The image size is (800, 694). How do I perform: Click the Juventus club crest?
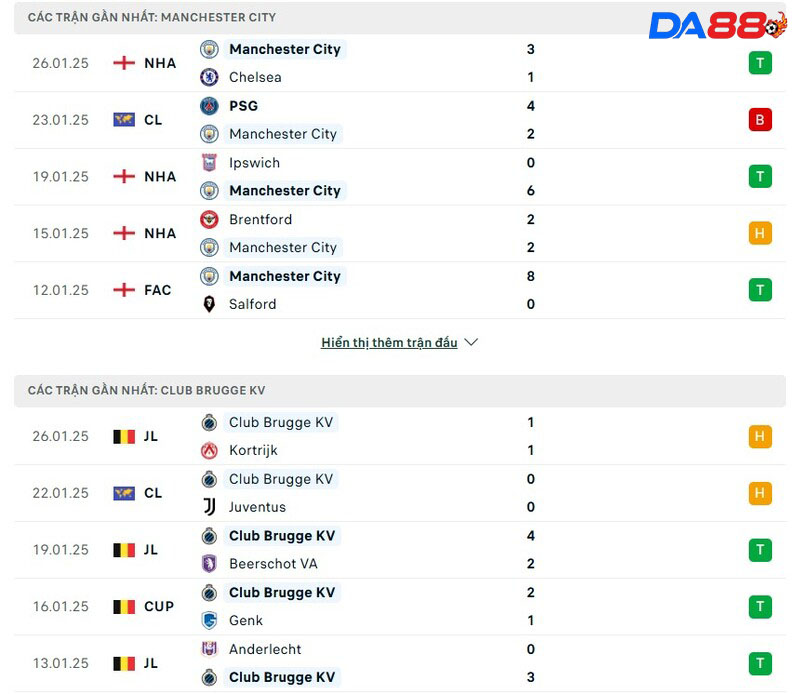point(209,507)
